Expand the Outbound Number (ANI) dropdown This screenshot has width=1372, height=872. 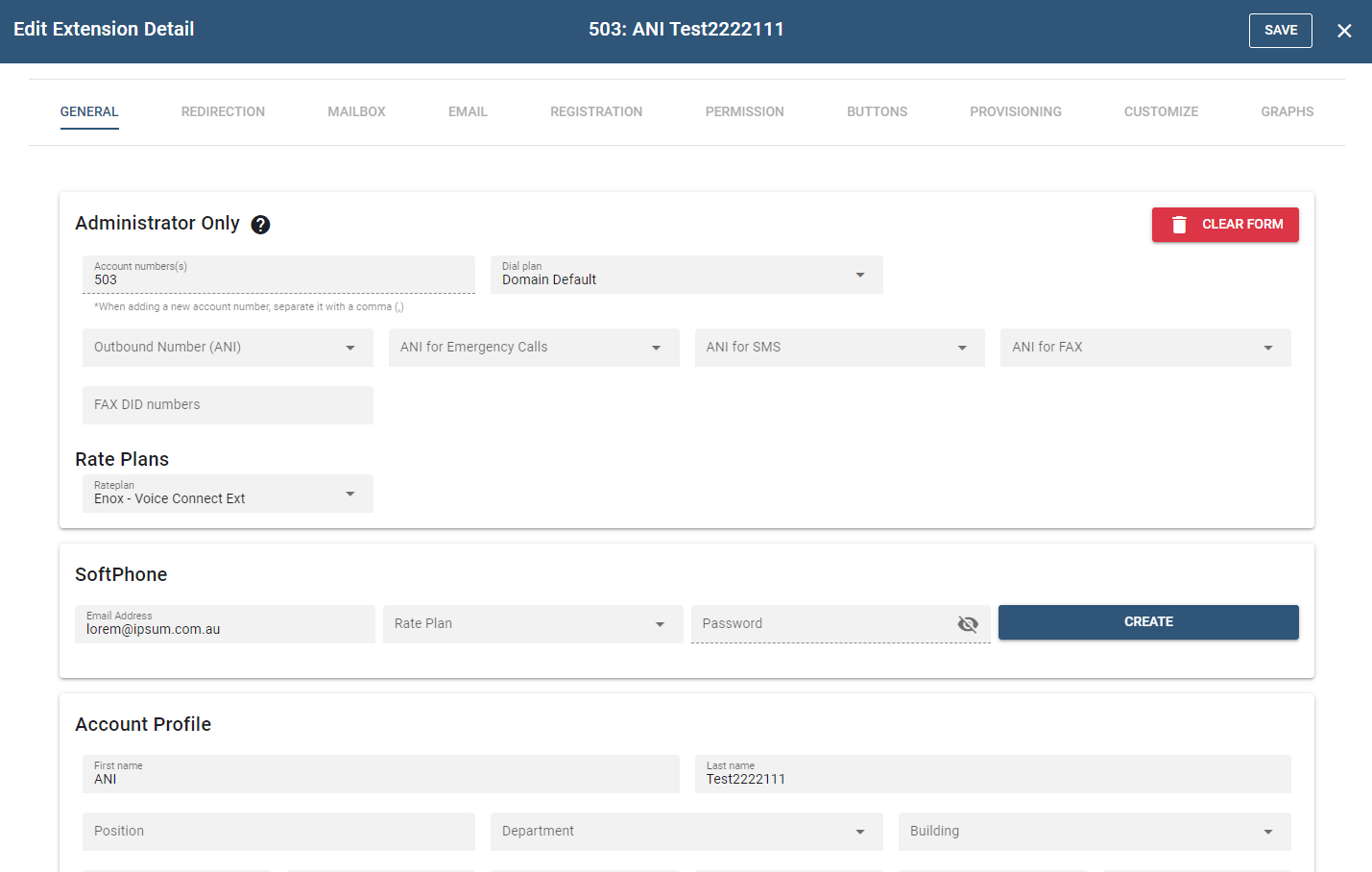pos(228,348)
